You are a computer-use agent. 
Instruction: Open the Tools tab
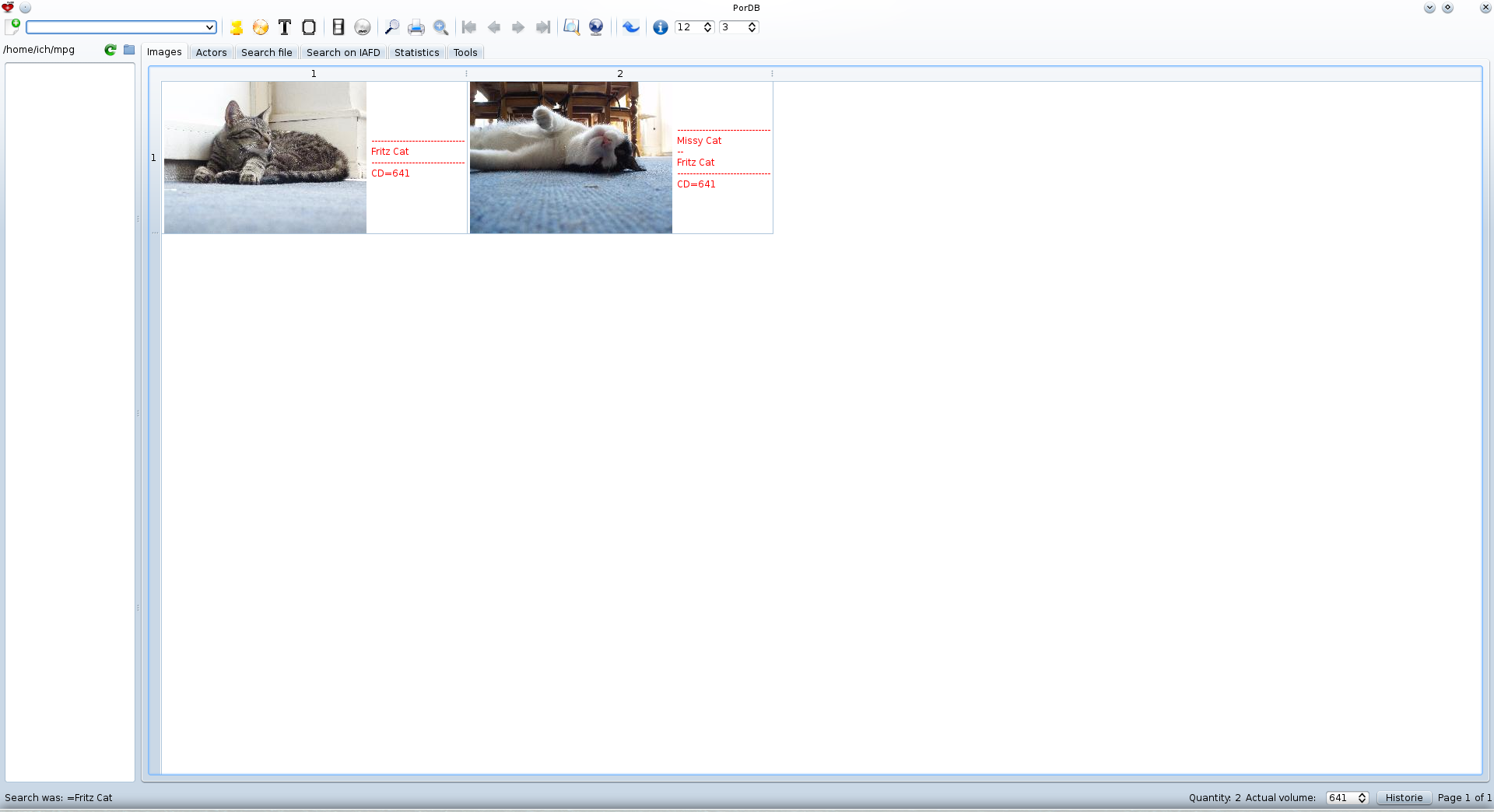(465, 53)
